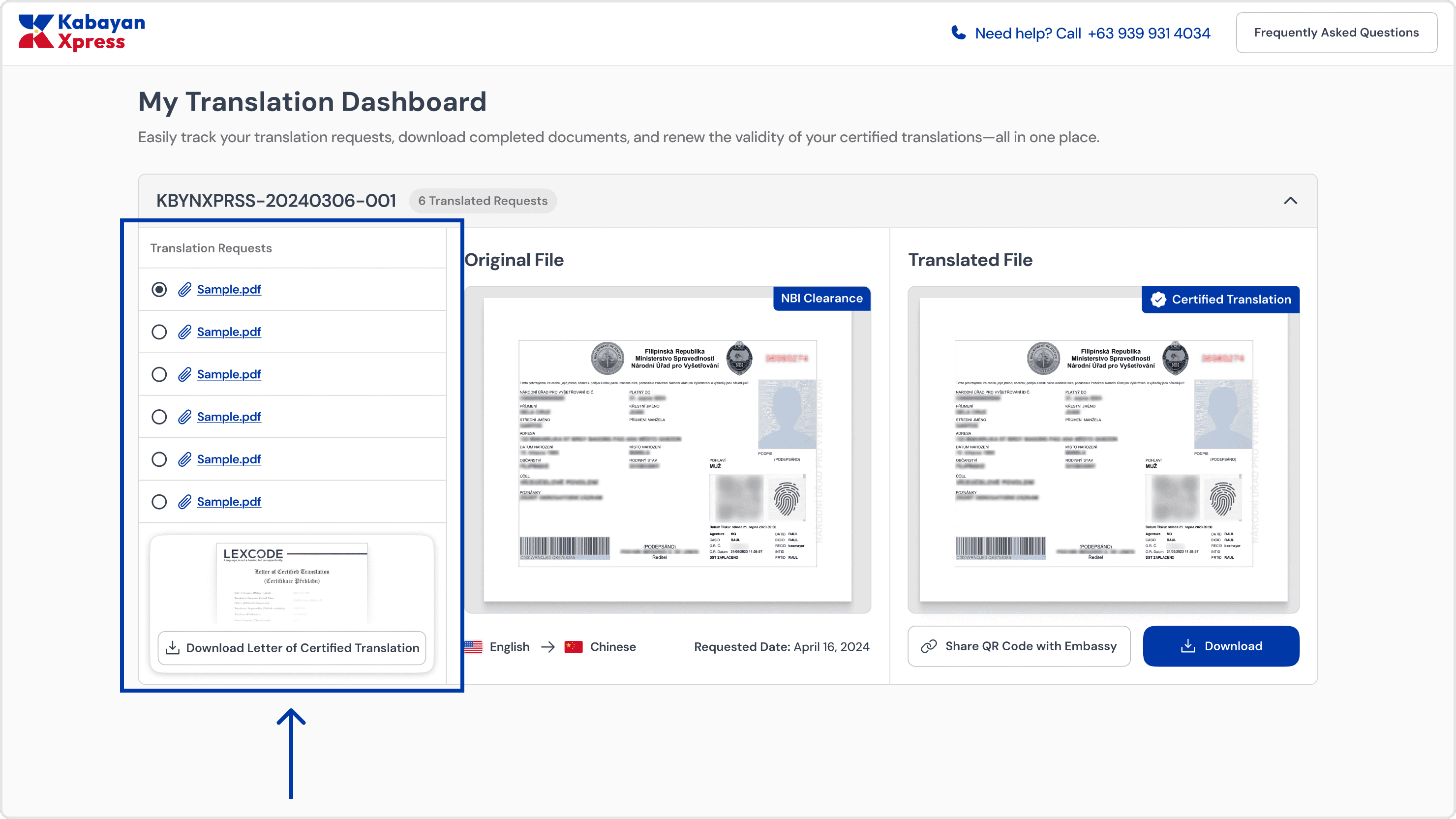Select the third Sample.pdf radio button
The width and height of the screenshot is (1456, 819).
click(159, 374)
